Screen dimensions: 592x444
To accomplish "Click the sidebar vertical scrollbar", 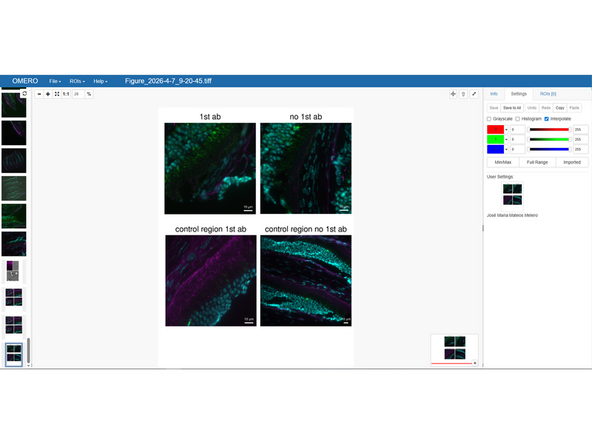I will [x=29, y=351].
